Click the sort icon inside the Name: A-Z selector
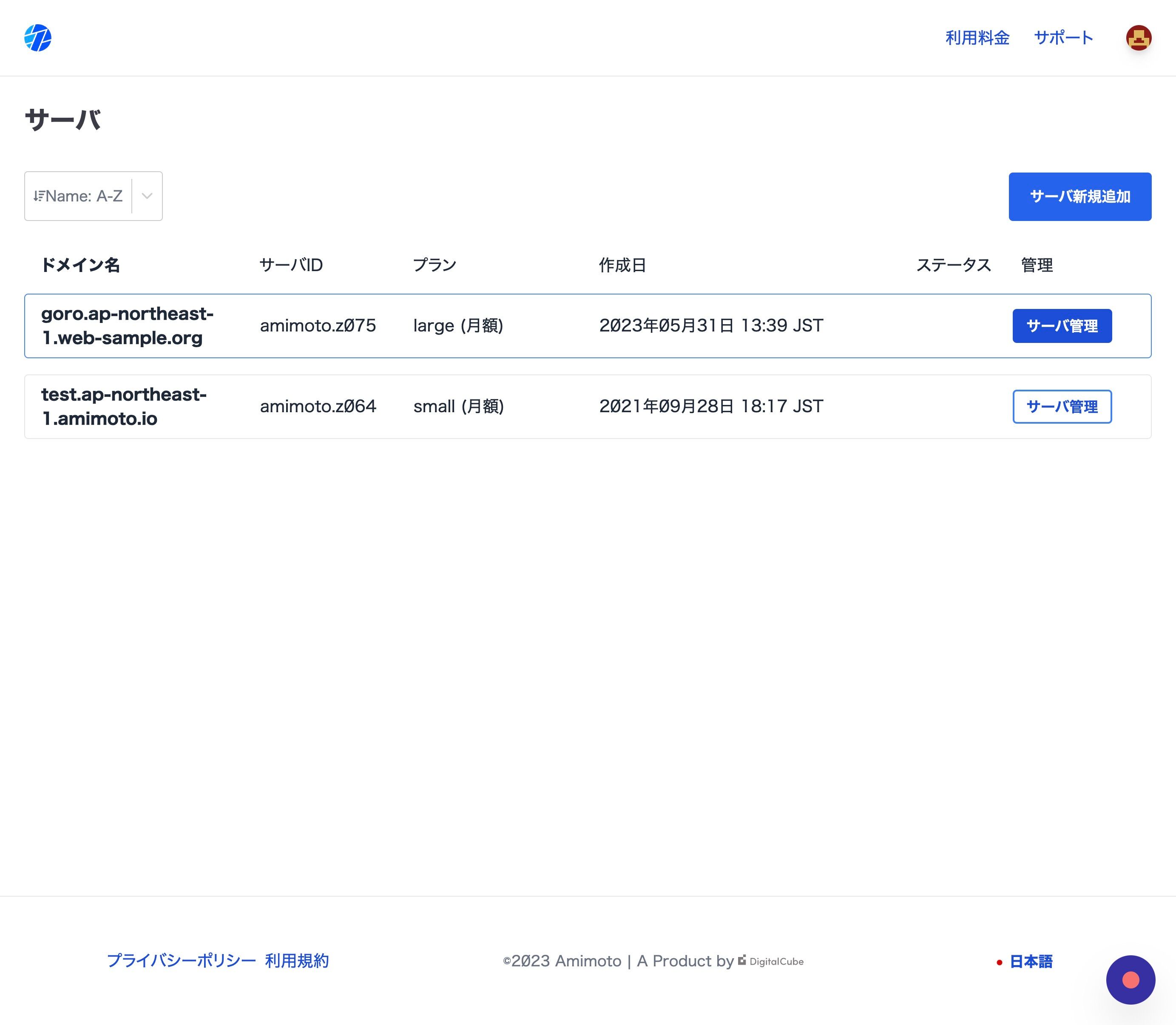Screen dimensions: 1176x1025 pyautogui.click(x=40, y=195)
